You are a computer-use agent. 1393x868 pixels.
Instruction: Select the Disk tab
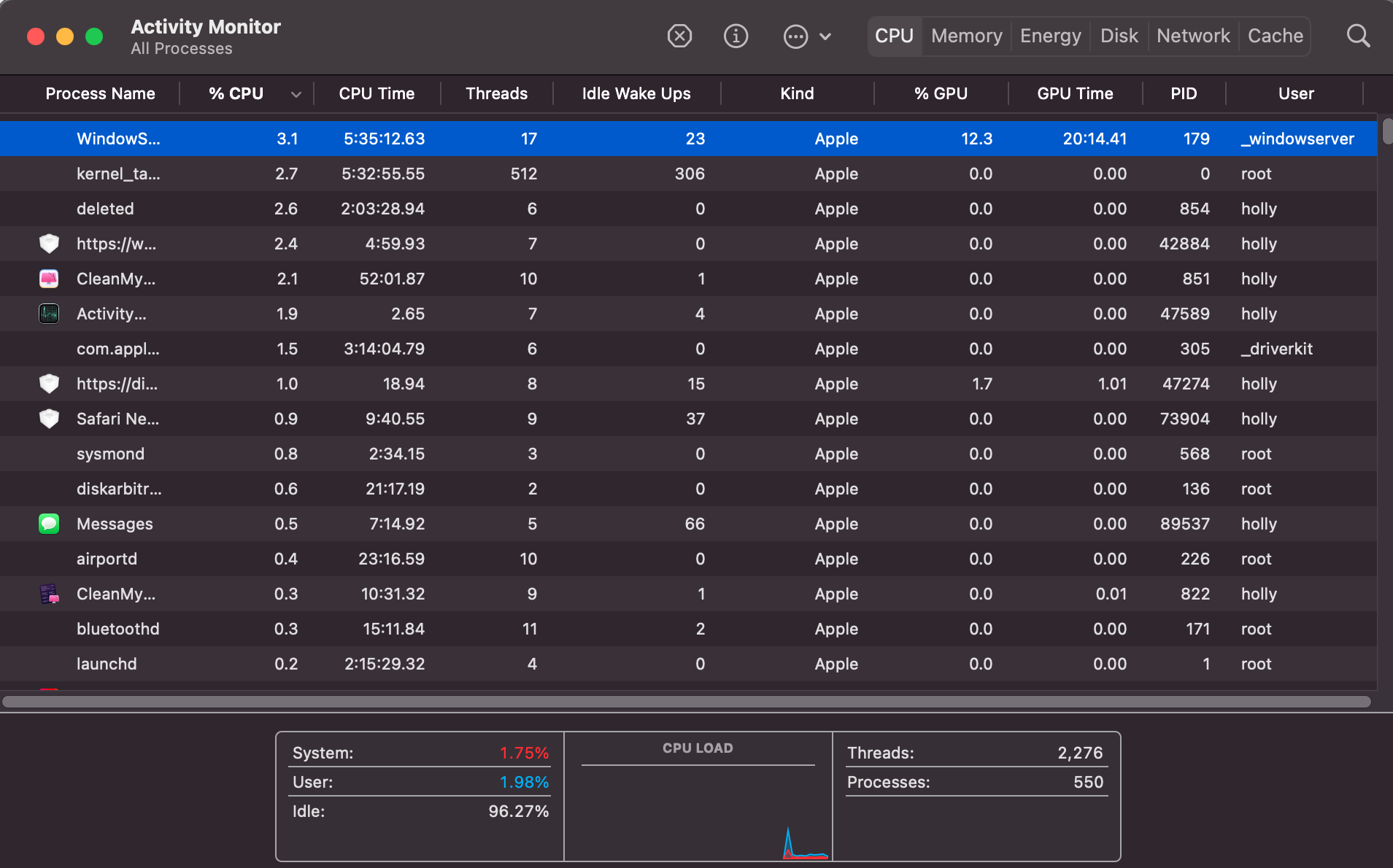pyautogui.click(x=1119, y=36)
